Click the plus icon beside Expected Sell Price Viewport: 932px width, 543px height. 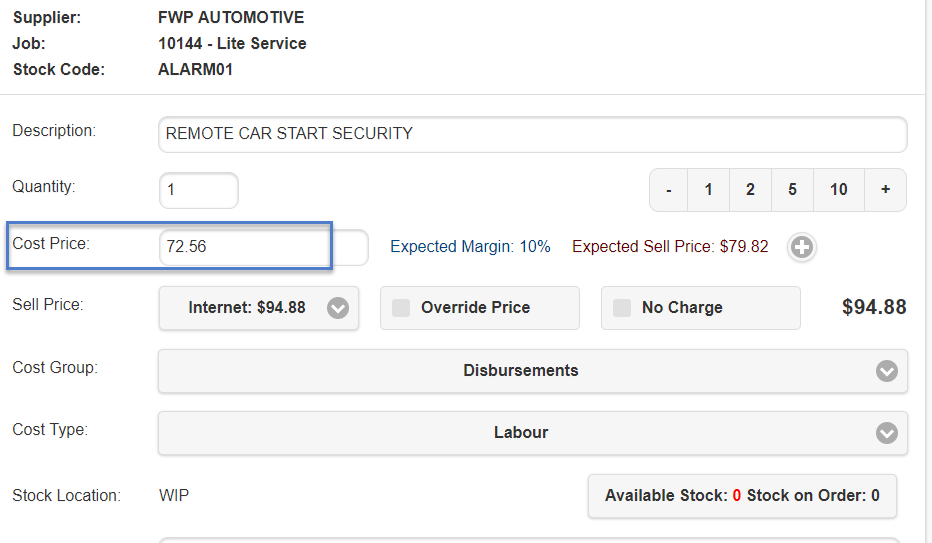[x=801, y=247]
